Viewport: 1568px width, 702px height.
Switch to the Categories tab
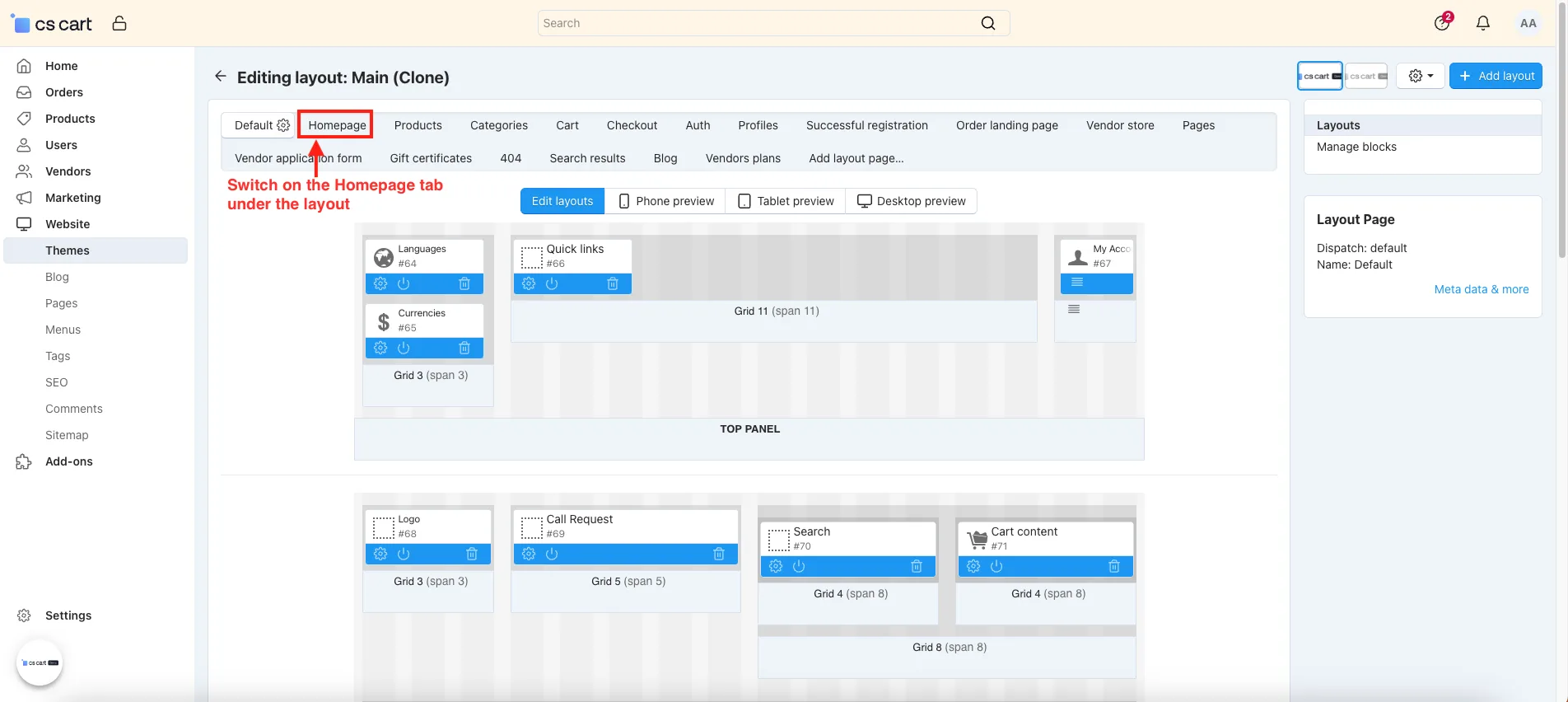[499, 125]
